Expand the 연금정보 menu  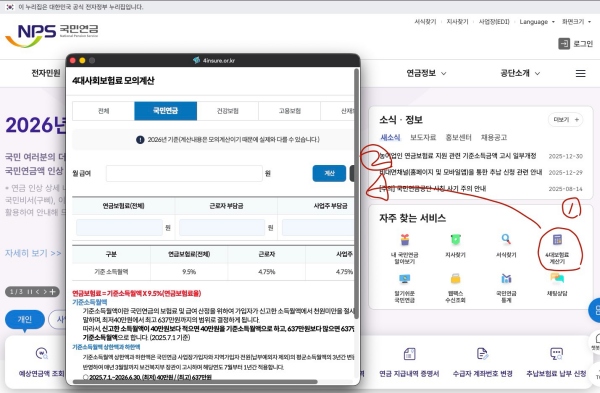point(426,73)
